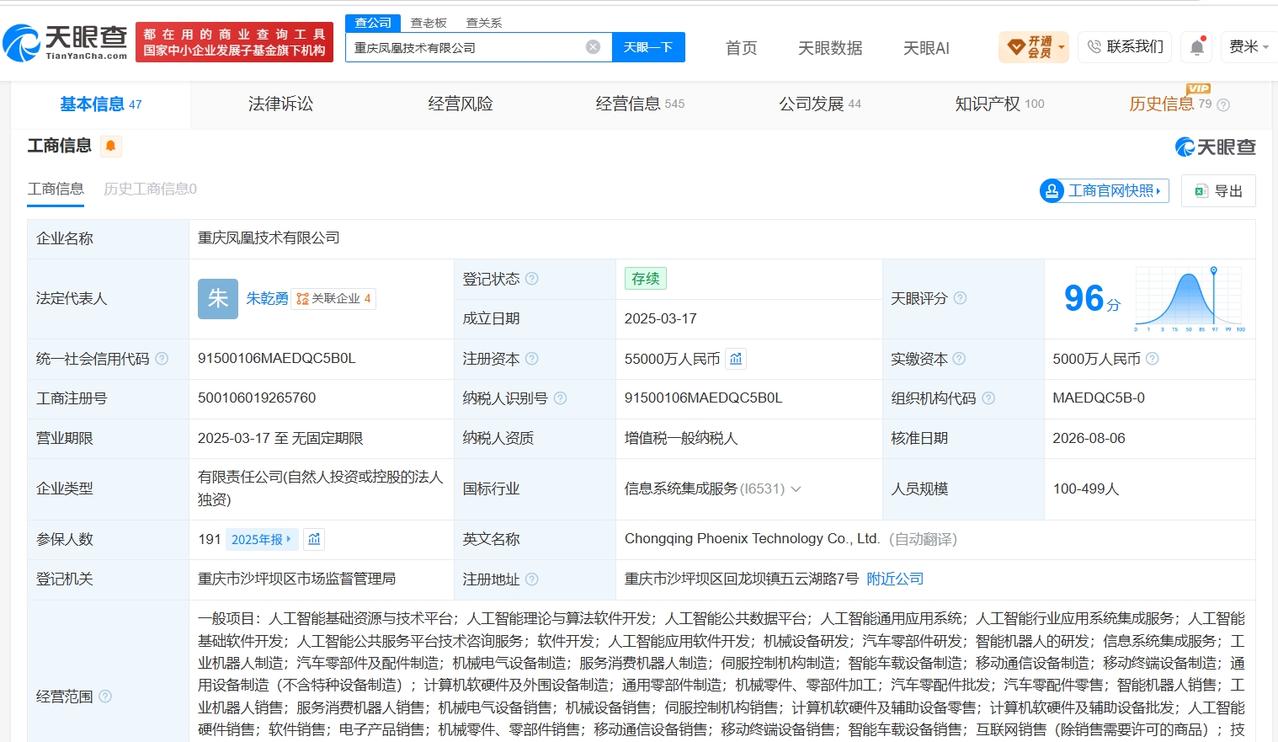Select the 查公司 search tab
Screen dimensions: 1278x742
[373, 22]
